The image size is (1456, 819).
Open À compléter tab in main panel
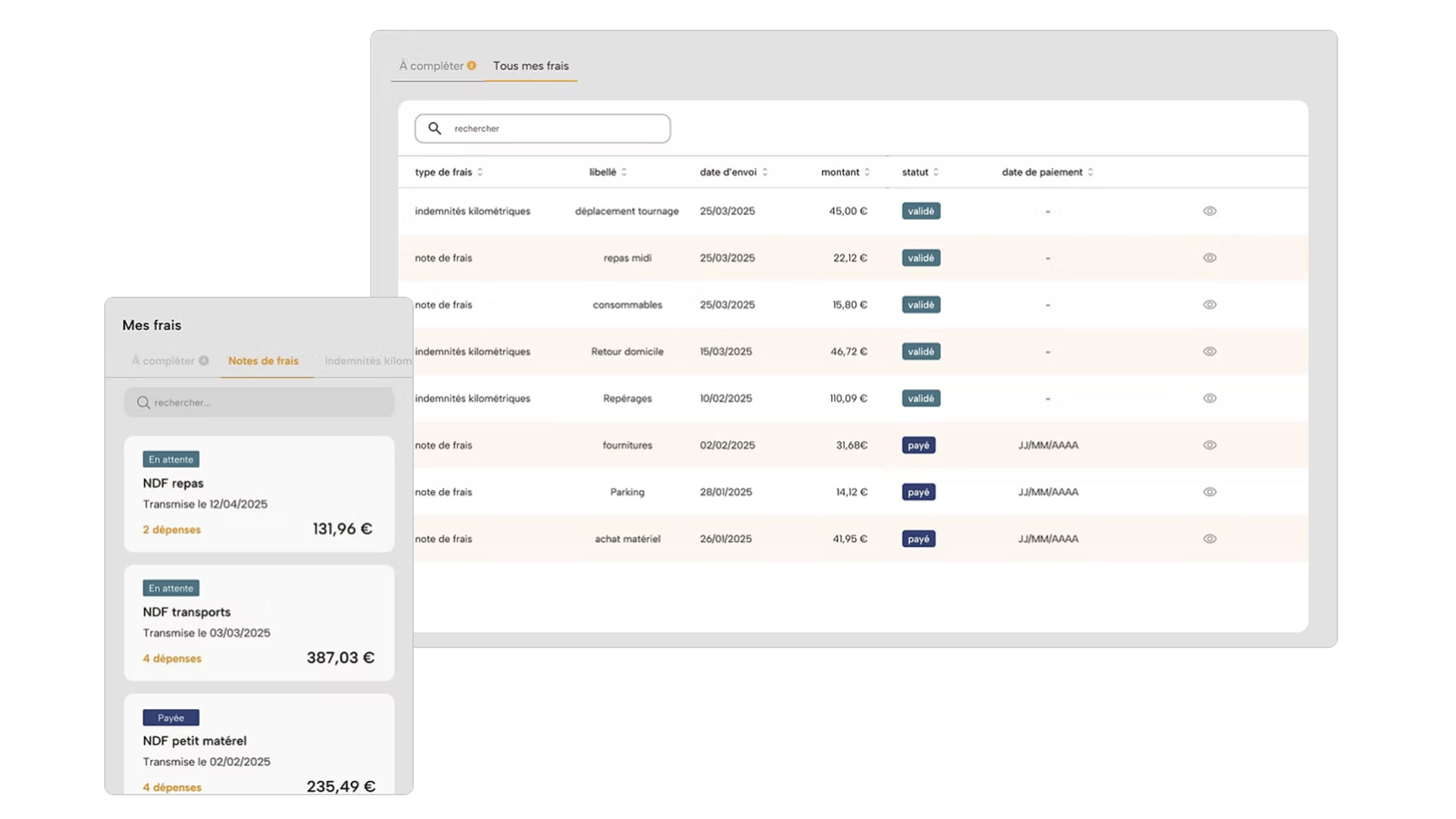pos(431,66)
